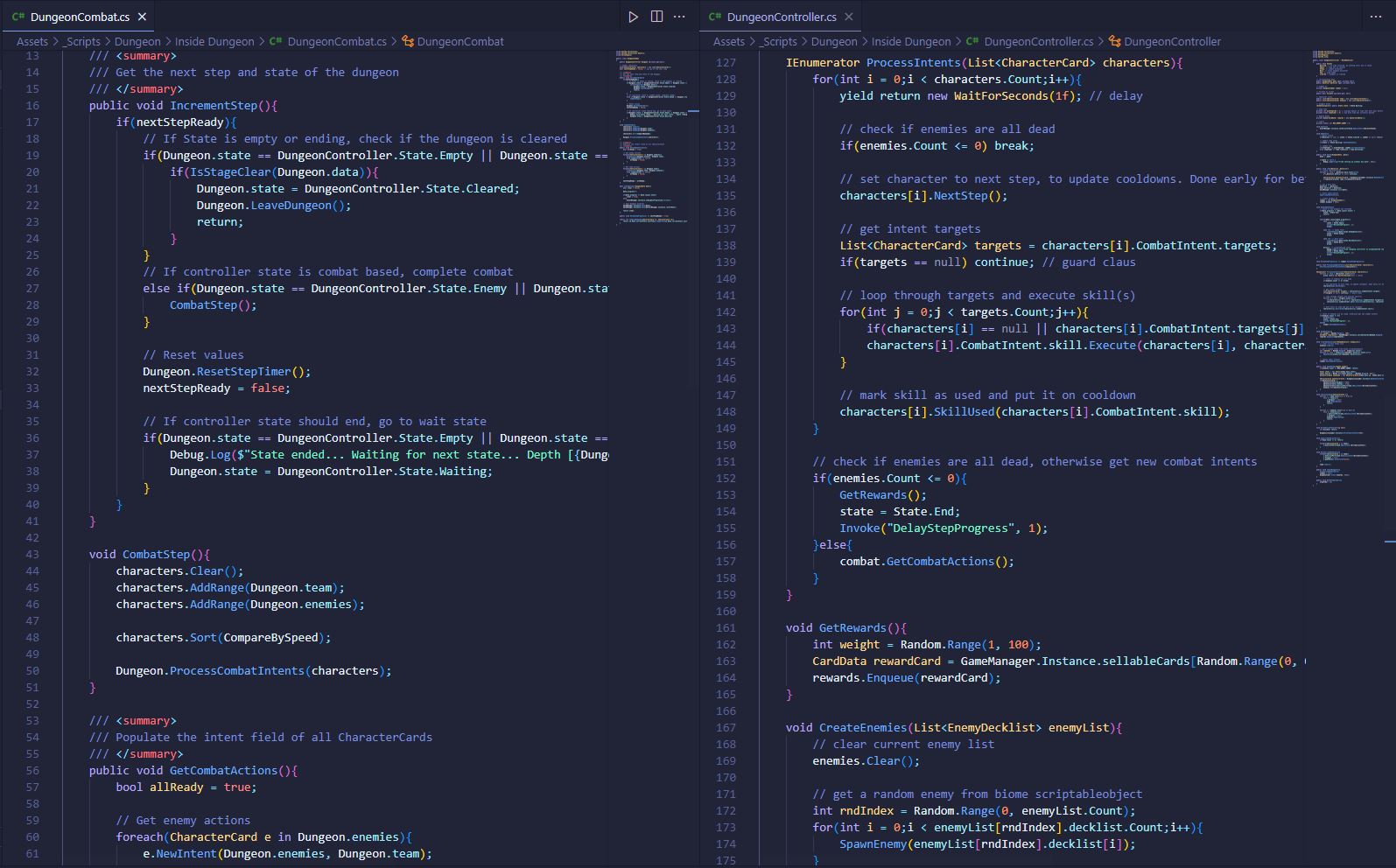
Task: Open Inside Dungeon breadcrumb in left editor
Action: pyautogui.click(x=214, y=41)
